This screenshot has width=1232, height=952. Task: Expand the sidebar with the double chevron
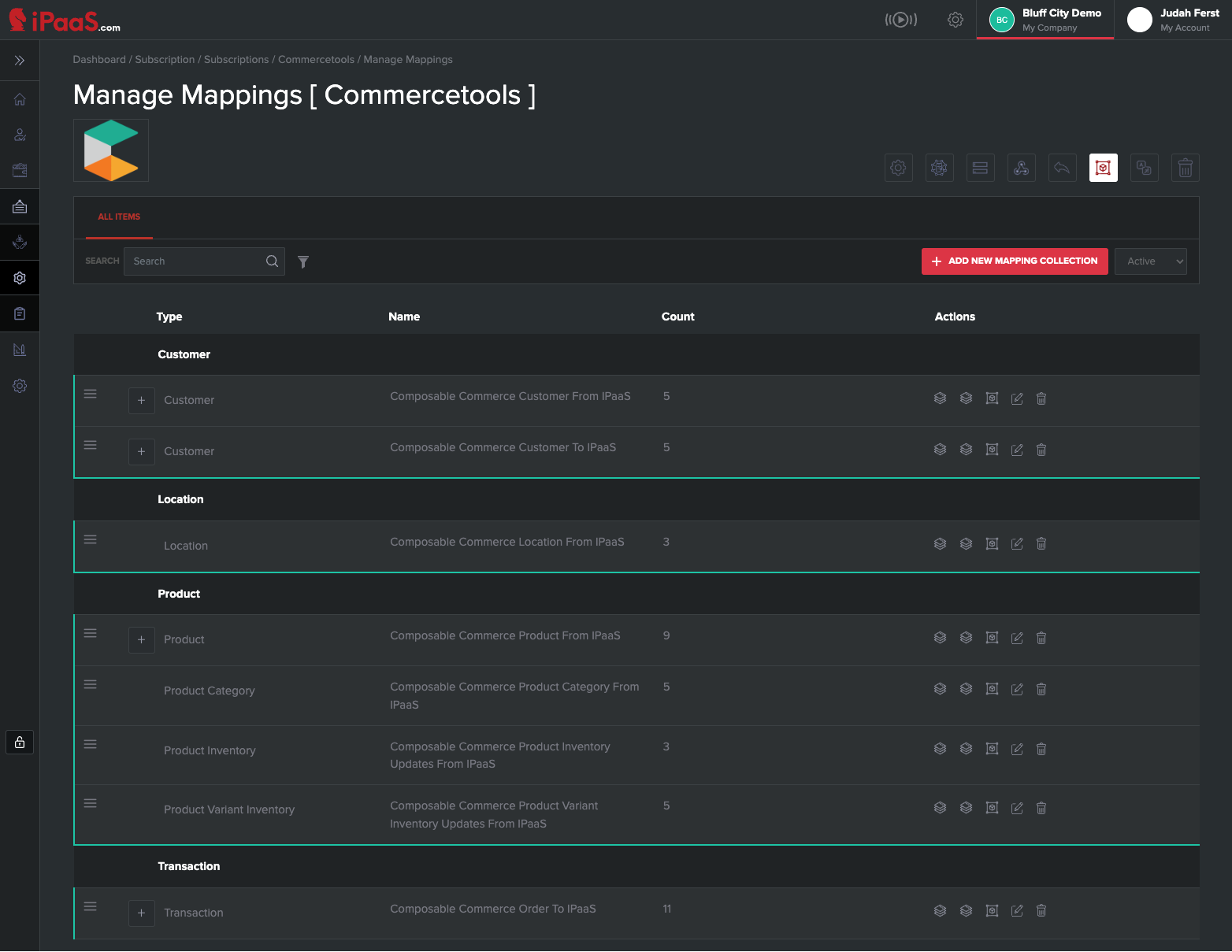20,61
